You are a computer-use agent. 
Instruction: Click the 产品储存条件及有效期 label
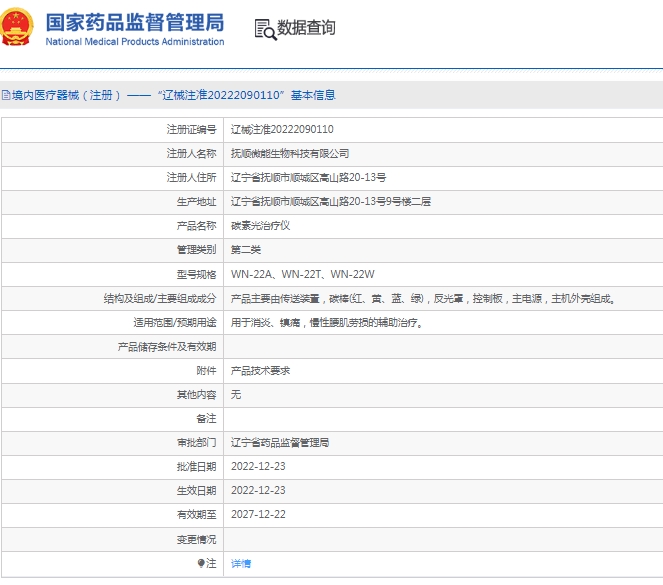167,347
